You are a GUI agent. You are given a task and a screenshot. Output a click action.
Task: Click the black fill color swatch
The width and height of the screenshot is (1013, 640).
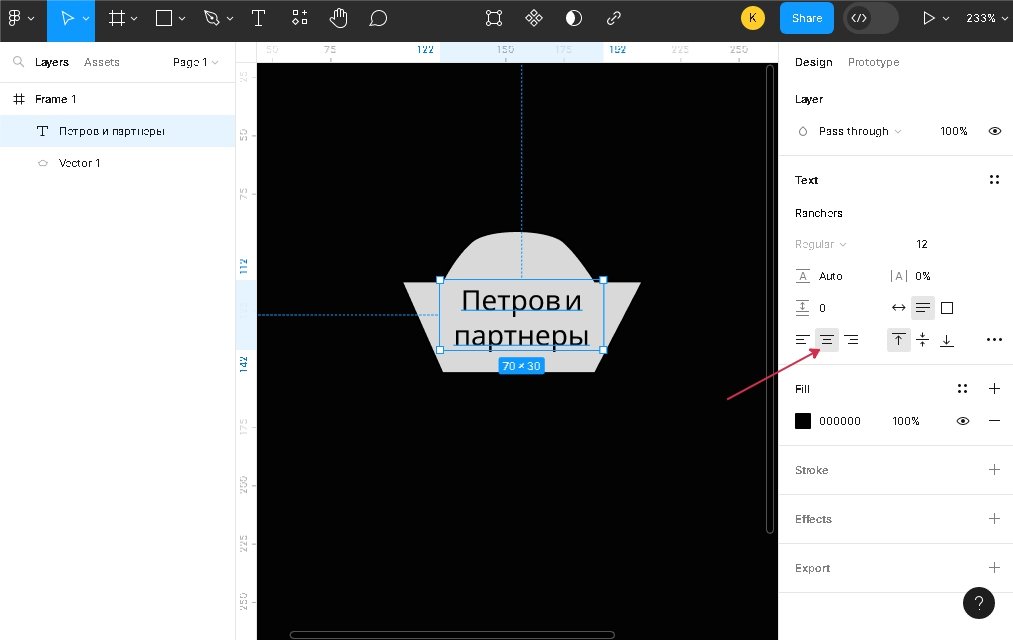pyautogui.click(x=803, y=421)
